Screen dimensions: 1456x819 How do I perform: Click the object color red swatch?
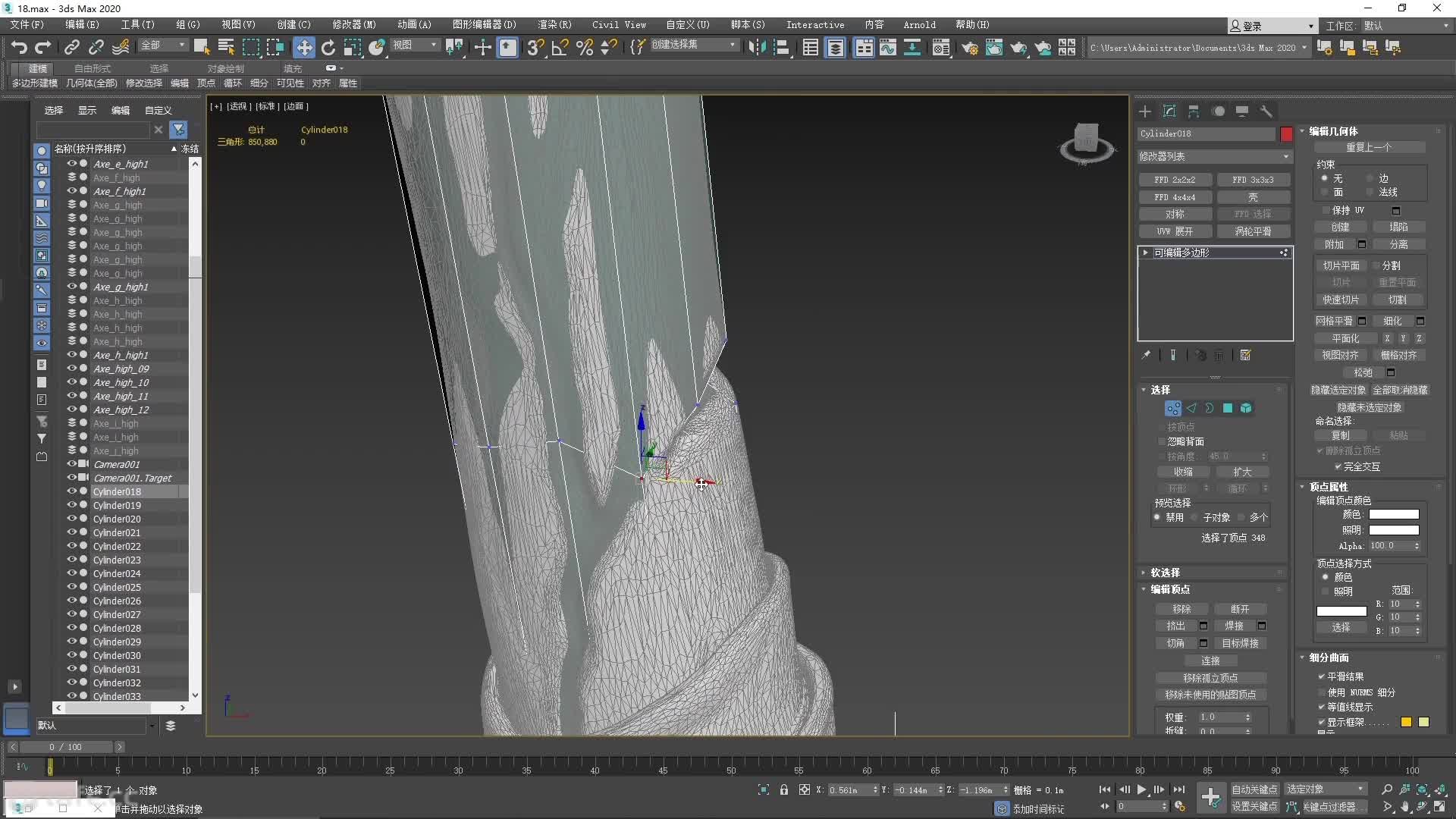tap(1286, 134)
